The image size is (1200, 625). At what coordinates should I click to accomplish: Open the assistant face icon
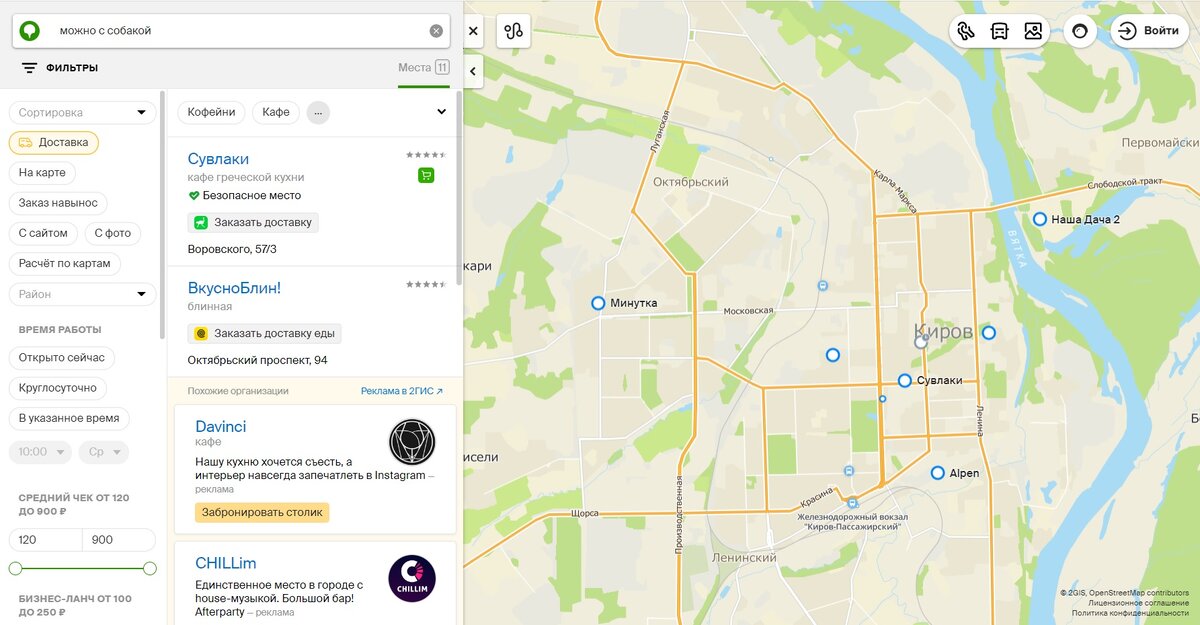point(1080,31)
